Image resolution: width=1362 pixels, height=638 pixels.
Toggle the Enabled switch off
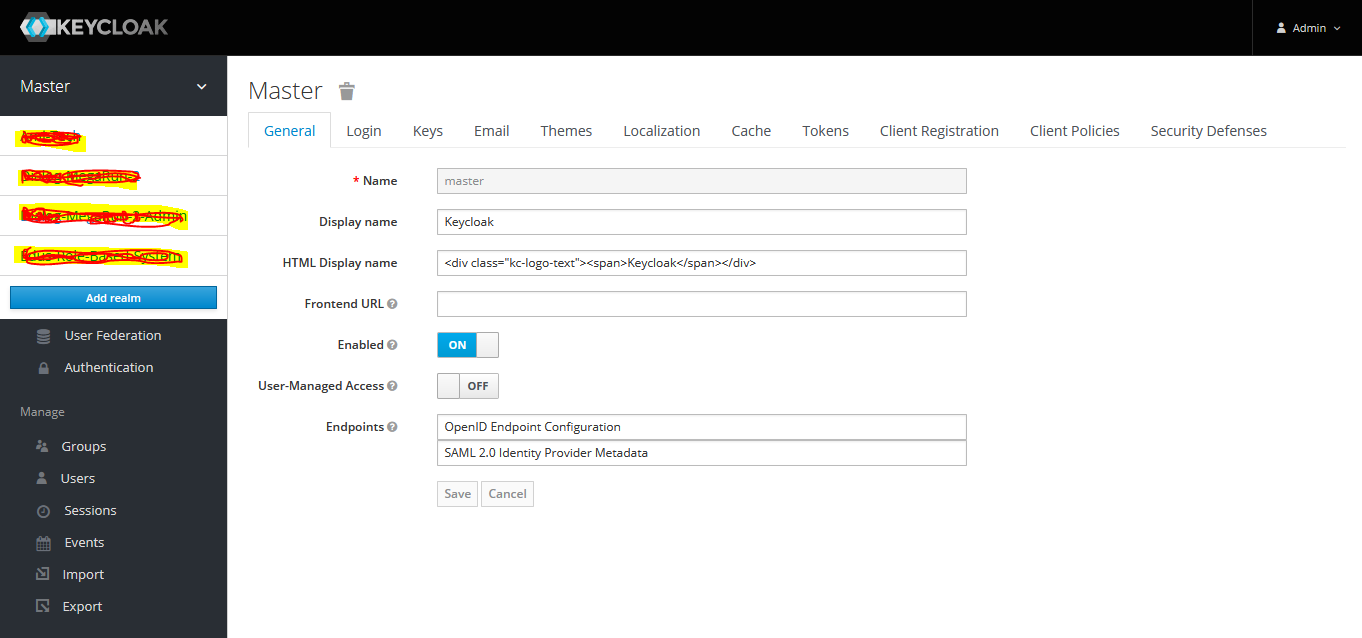pos(468,345)
